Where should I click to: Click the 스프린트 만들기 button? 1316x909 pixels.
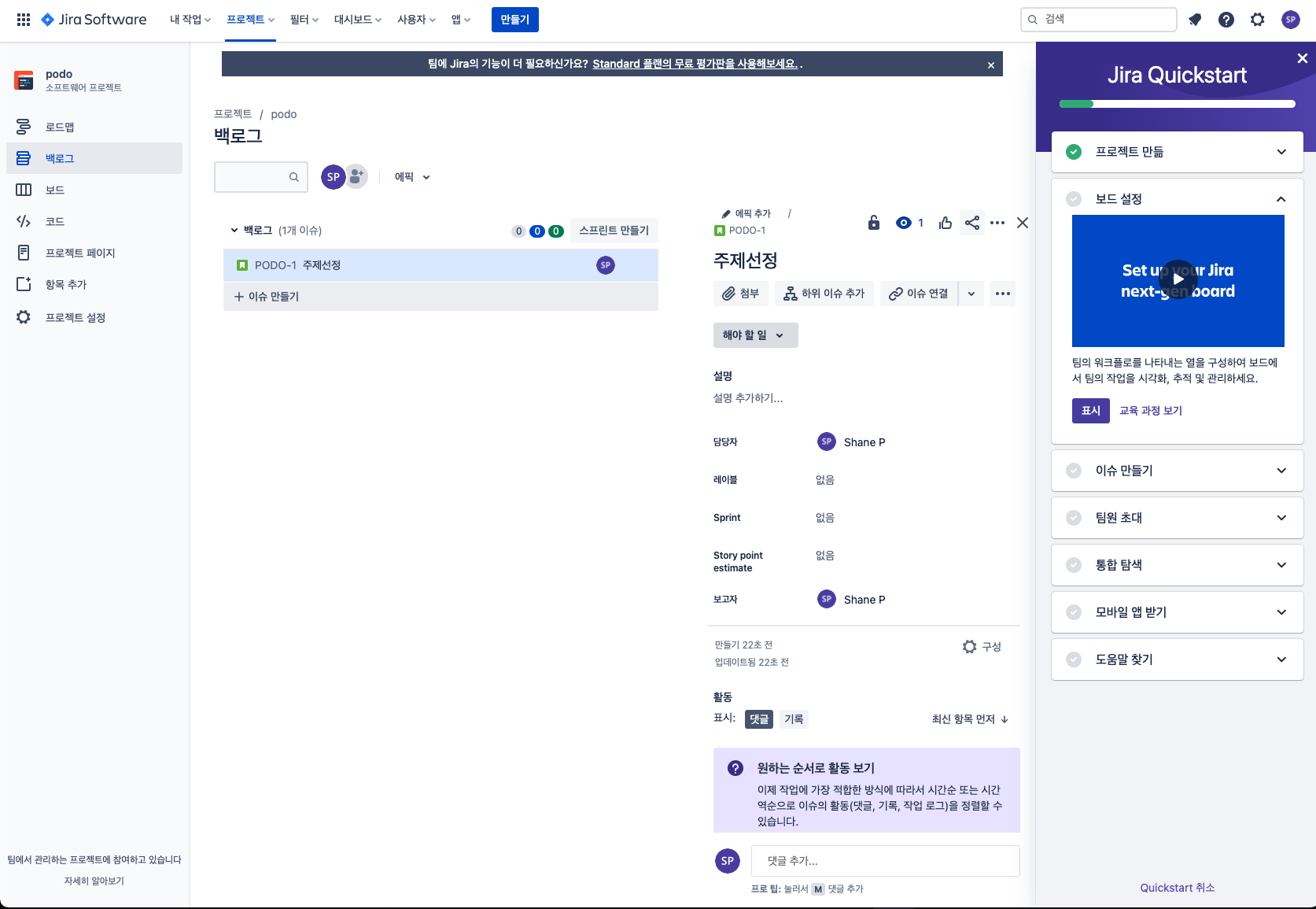pos(614,231)
